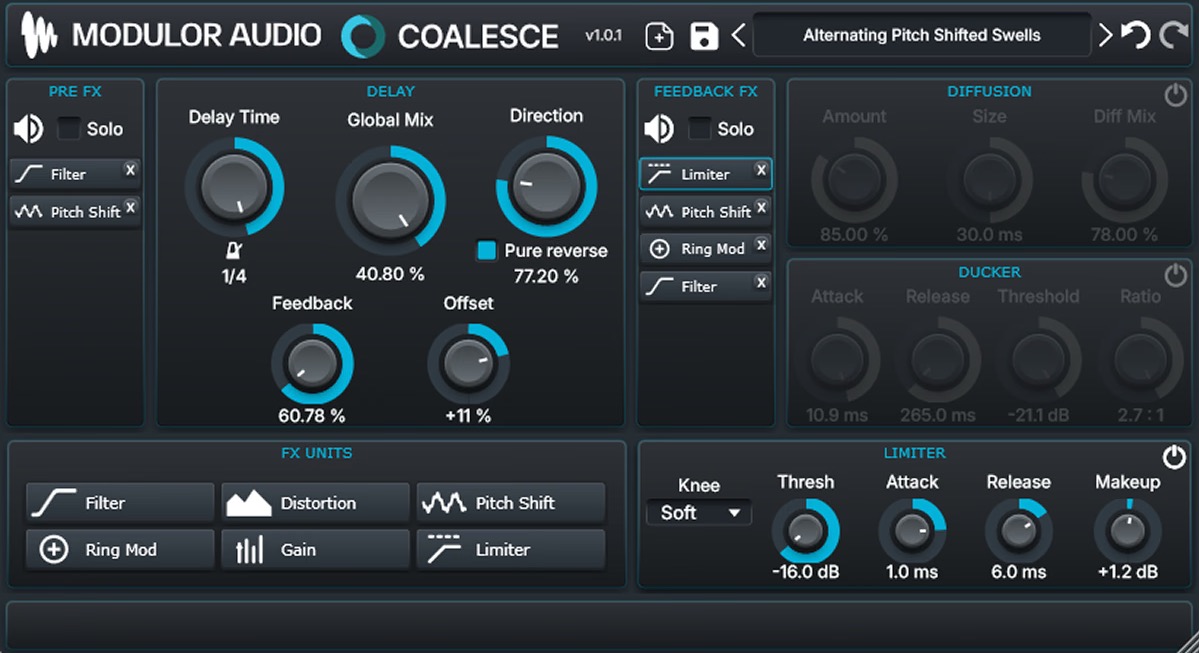Open preset name Alternating Pitch Shifted Swells

point(921,35)
